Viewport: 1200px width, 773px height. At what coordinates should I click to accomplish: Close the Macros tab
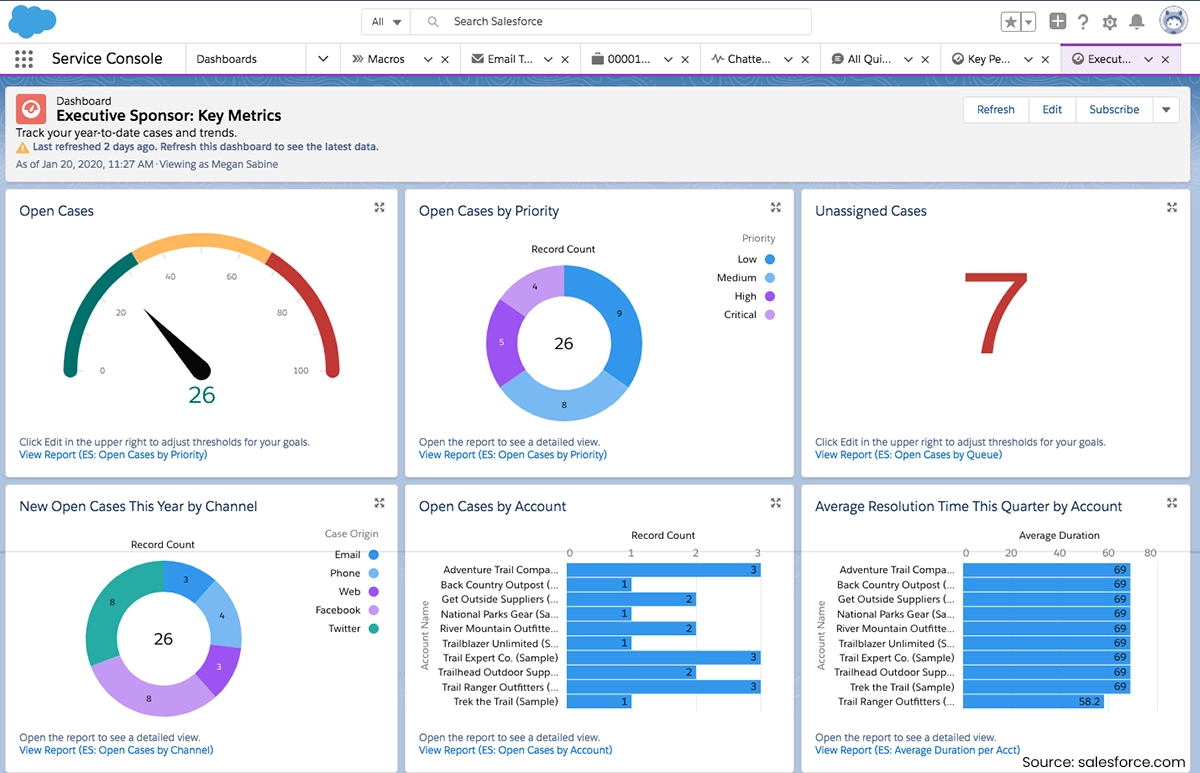pyautogui.click(x=446, y=59)
